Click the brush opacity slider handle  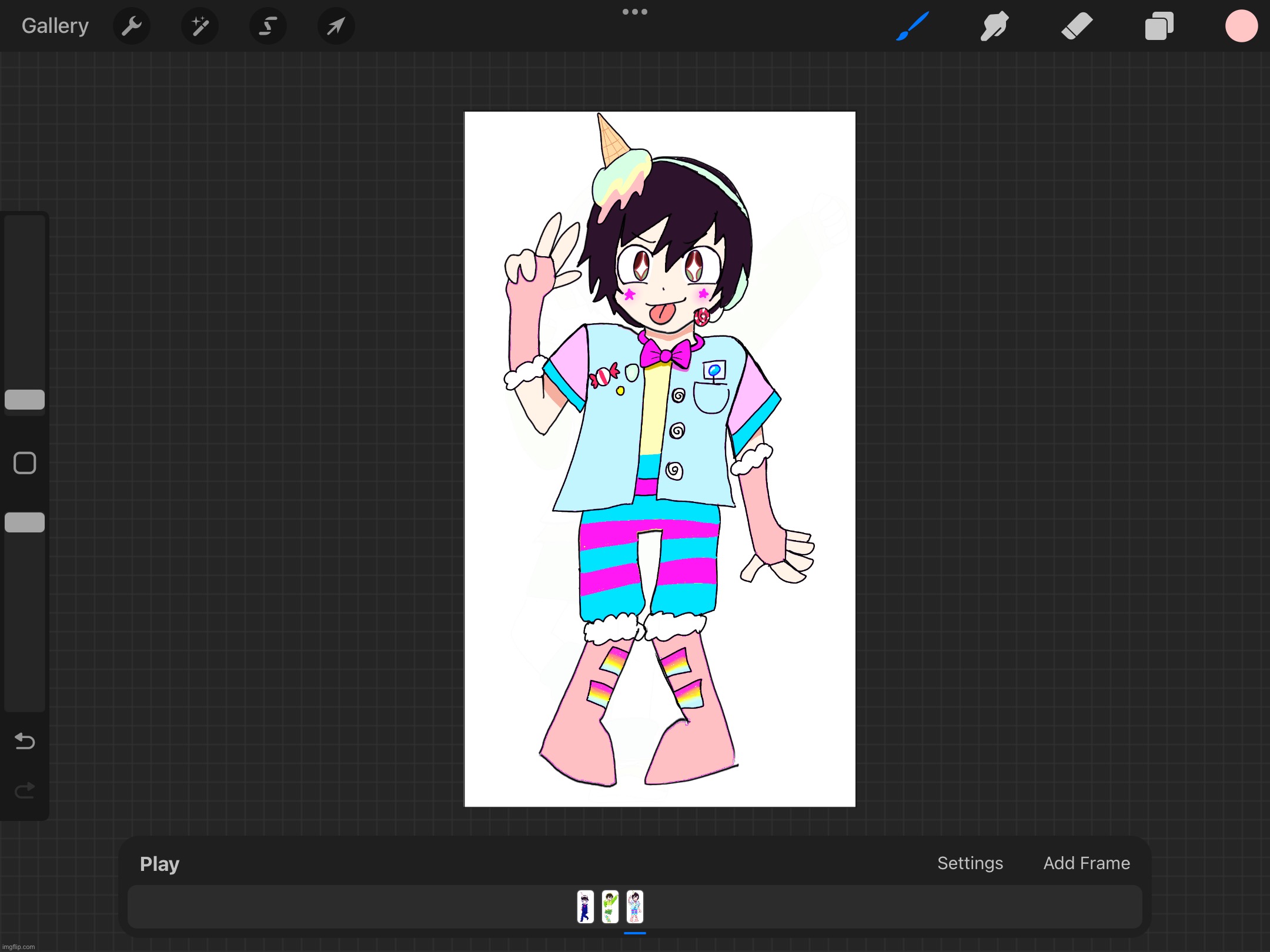(x=25, y=522)
